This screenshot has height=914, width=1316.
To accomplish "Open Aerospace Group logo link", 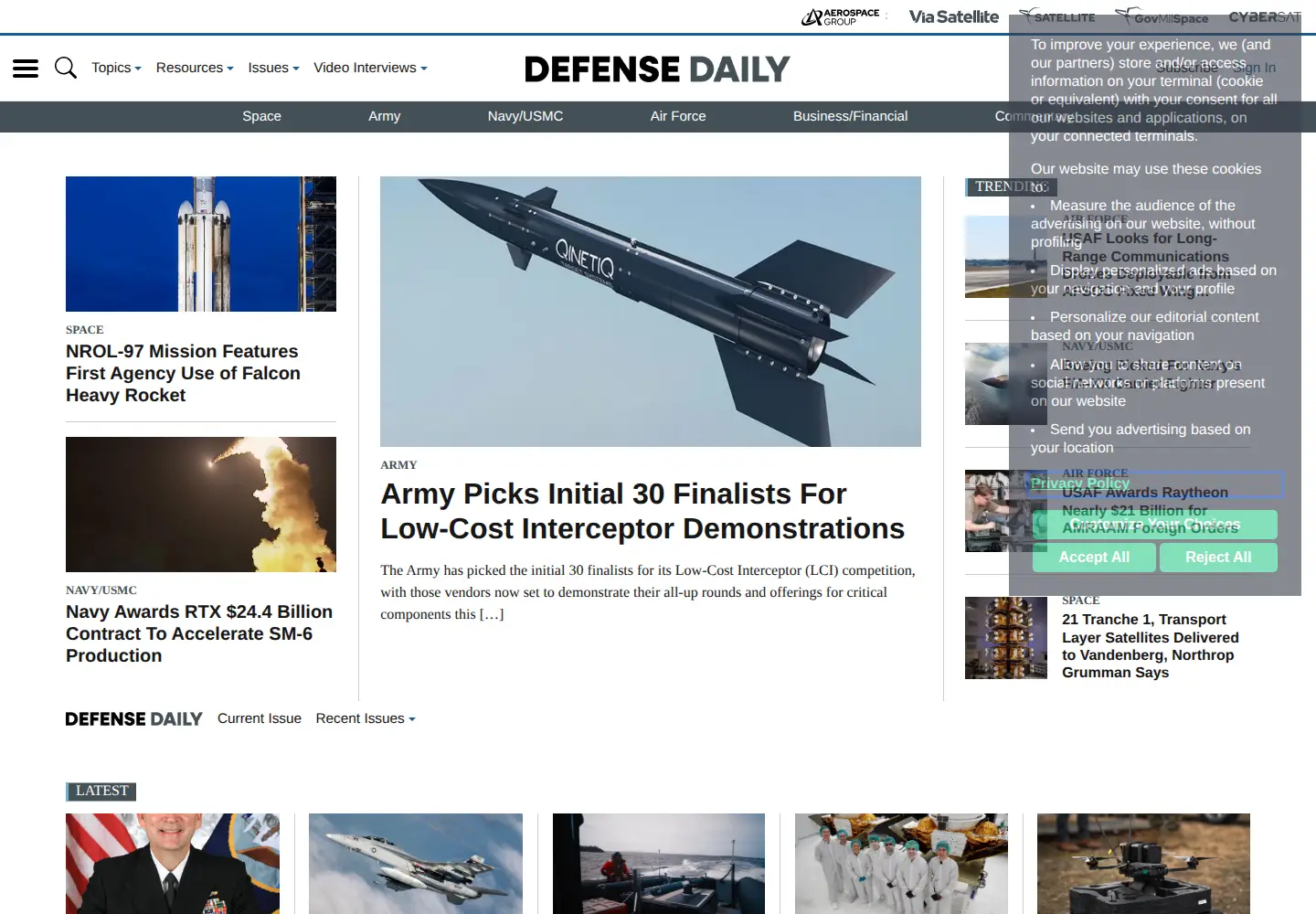I will pos(840,16).
